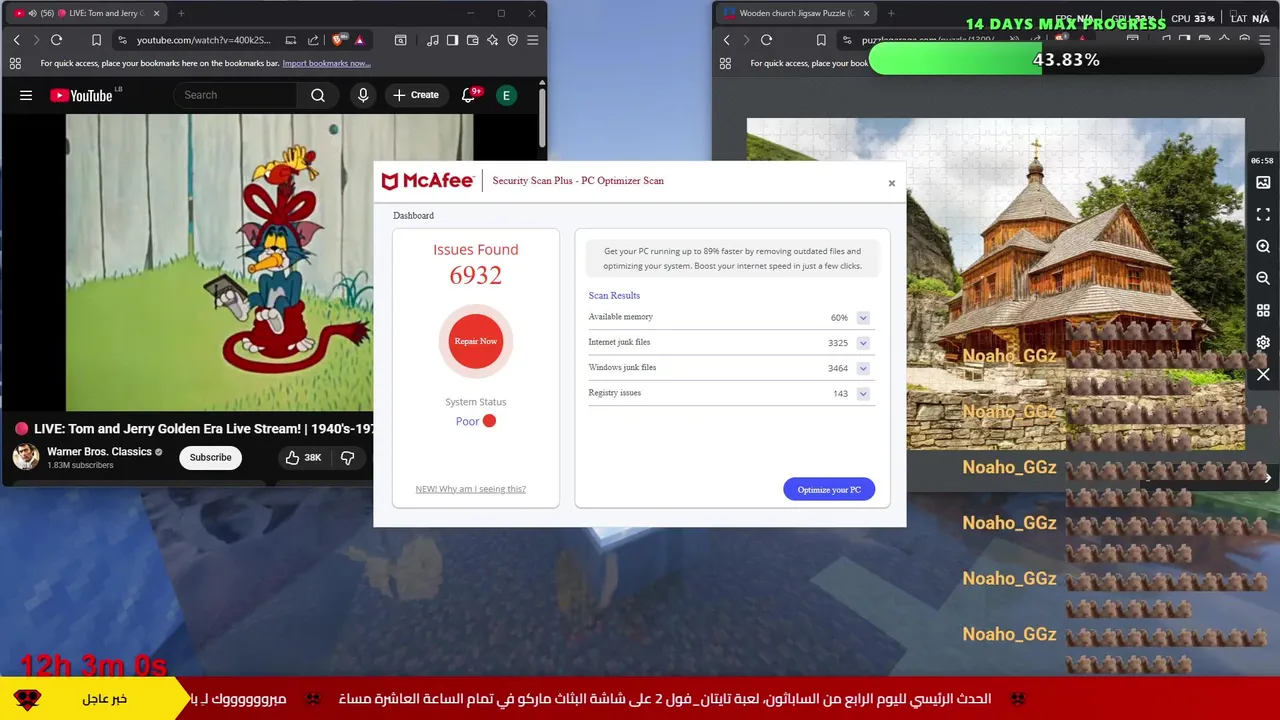Open the YouTube hamburger guide menu

coord(26,95)
